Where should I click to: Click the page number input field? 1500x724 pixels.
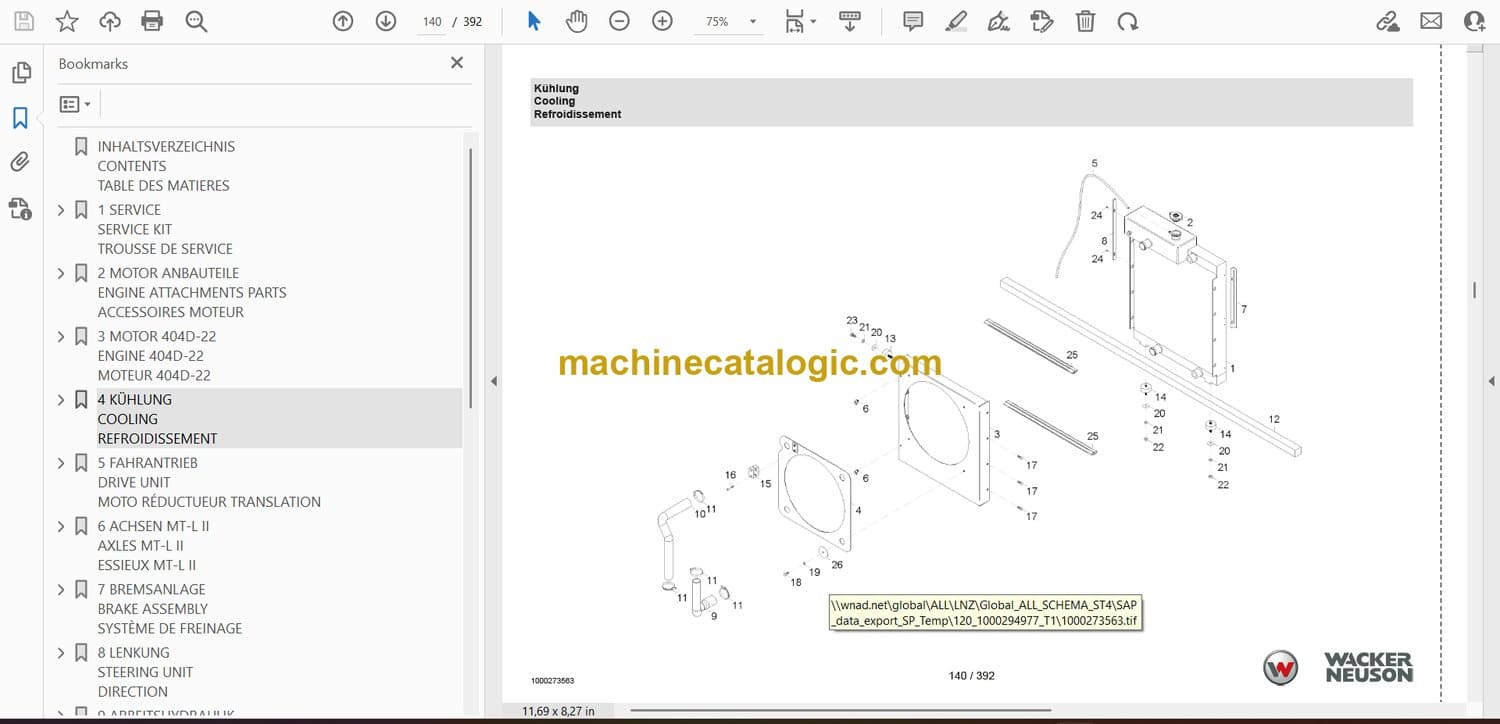(x=432, y=21)
